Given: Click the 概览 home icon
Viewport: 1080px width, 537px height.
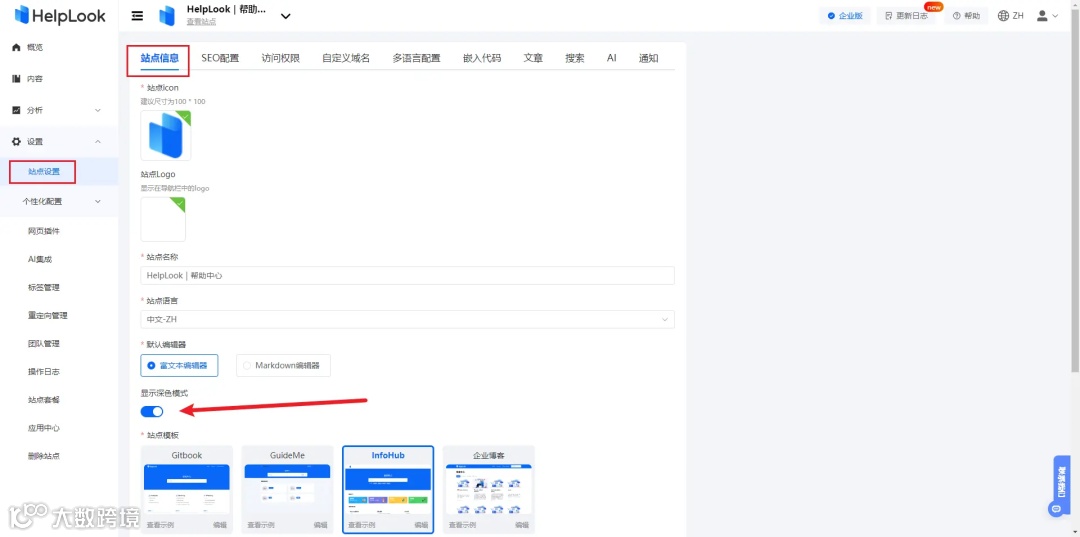Looking at the screenshot, I should click(17, 48).
